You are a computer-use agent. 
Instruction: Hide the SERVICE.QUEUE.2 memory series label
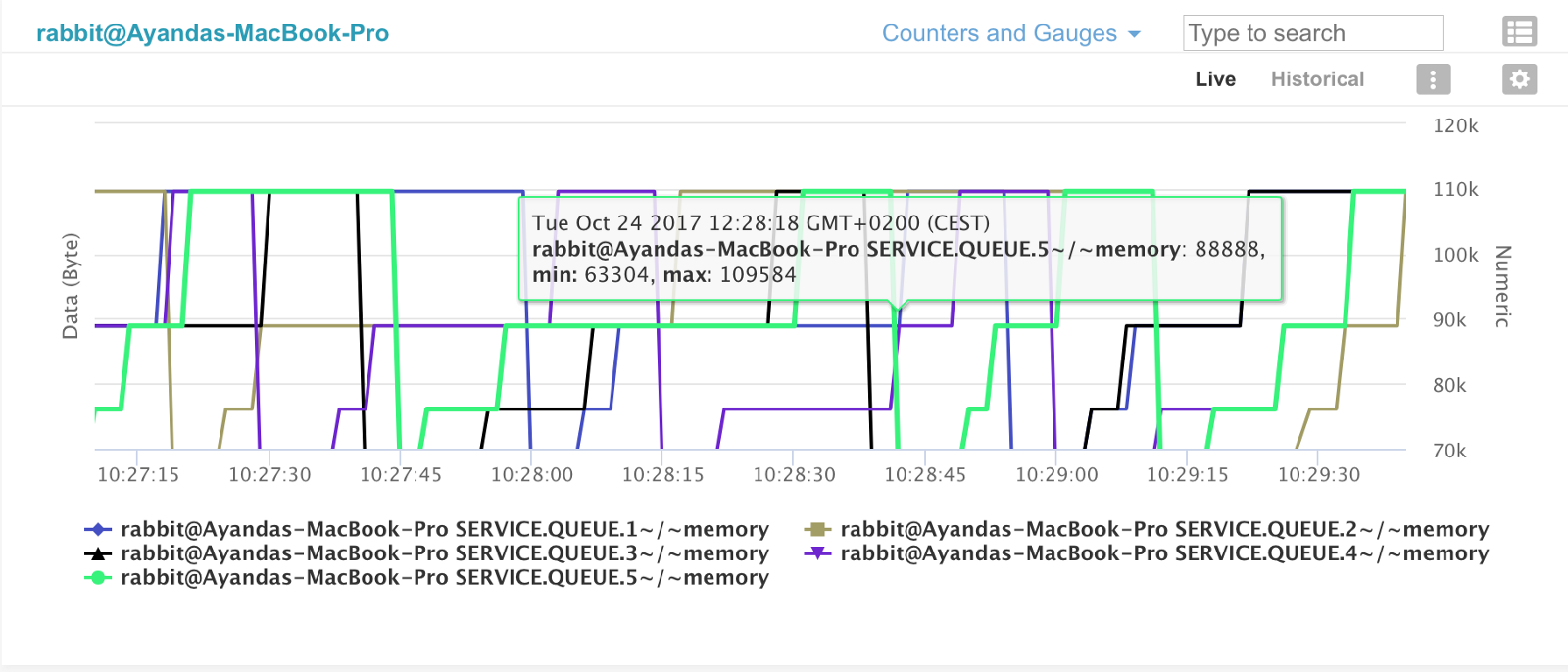coord(1164,530)
